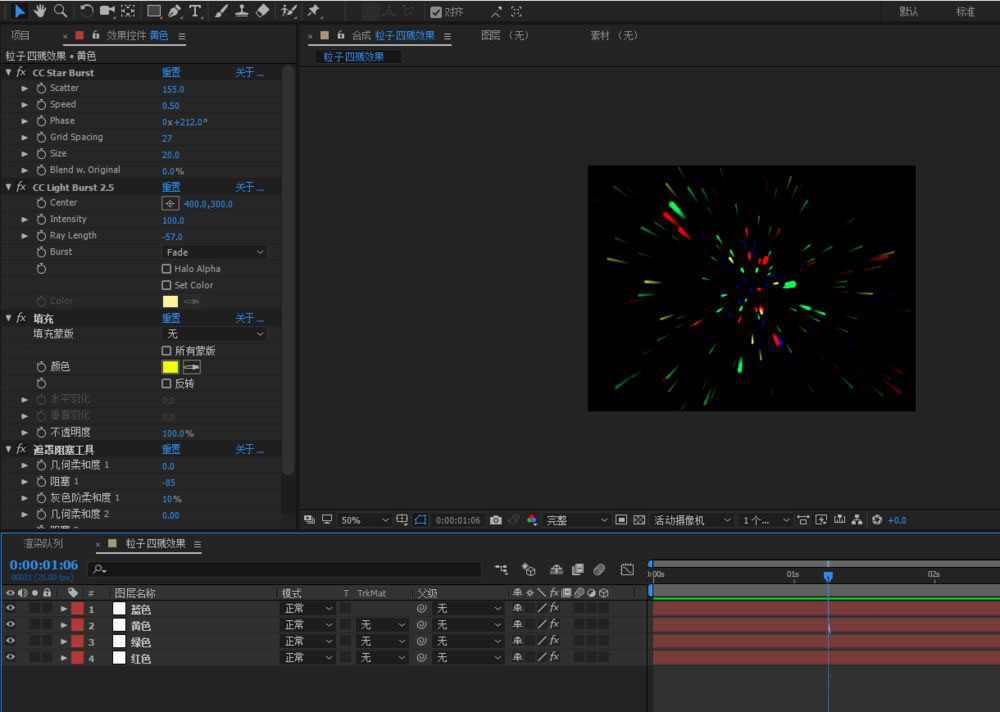This screenshot has width=1000, height=712.
Task: Click the snapshot camera icon
Action: 496,520
